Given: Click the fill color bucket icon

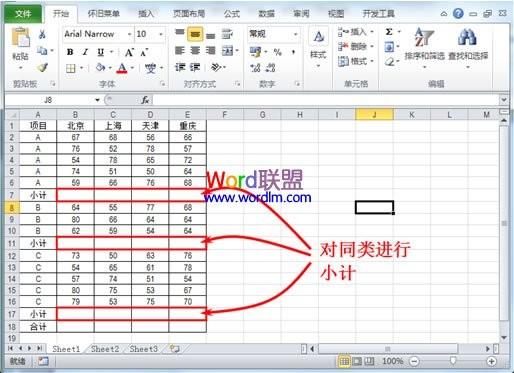Looking at the screenshot, I should coord(100,68).
